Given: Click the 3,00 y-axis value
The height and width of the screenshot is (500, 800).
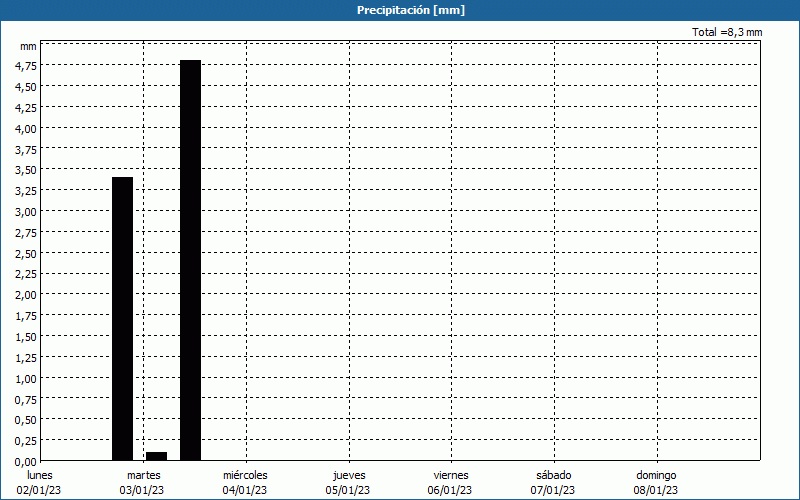Looking at the screenshot, I should point(26,212).
